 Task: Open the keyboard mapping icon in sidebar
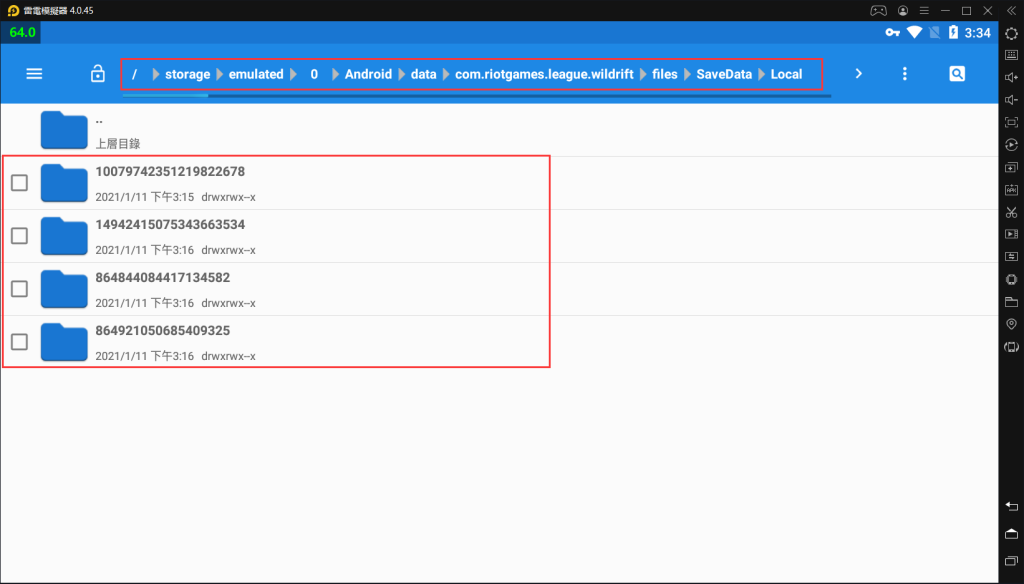coord(1011,55)
